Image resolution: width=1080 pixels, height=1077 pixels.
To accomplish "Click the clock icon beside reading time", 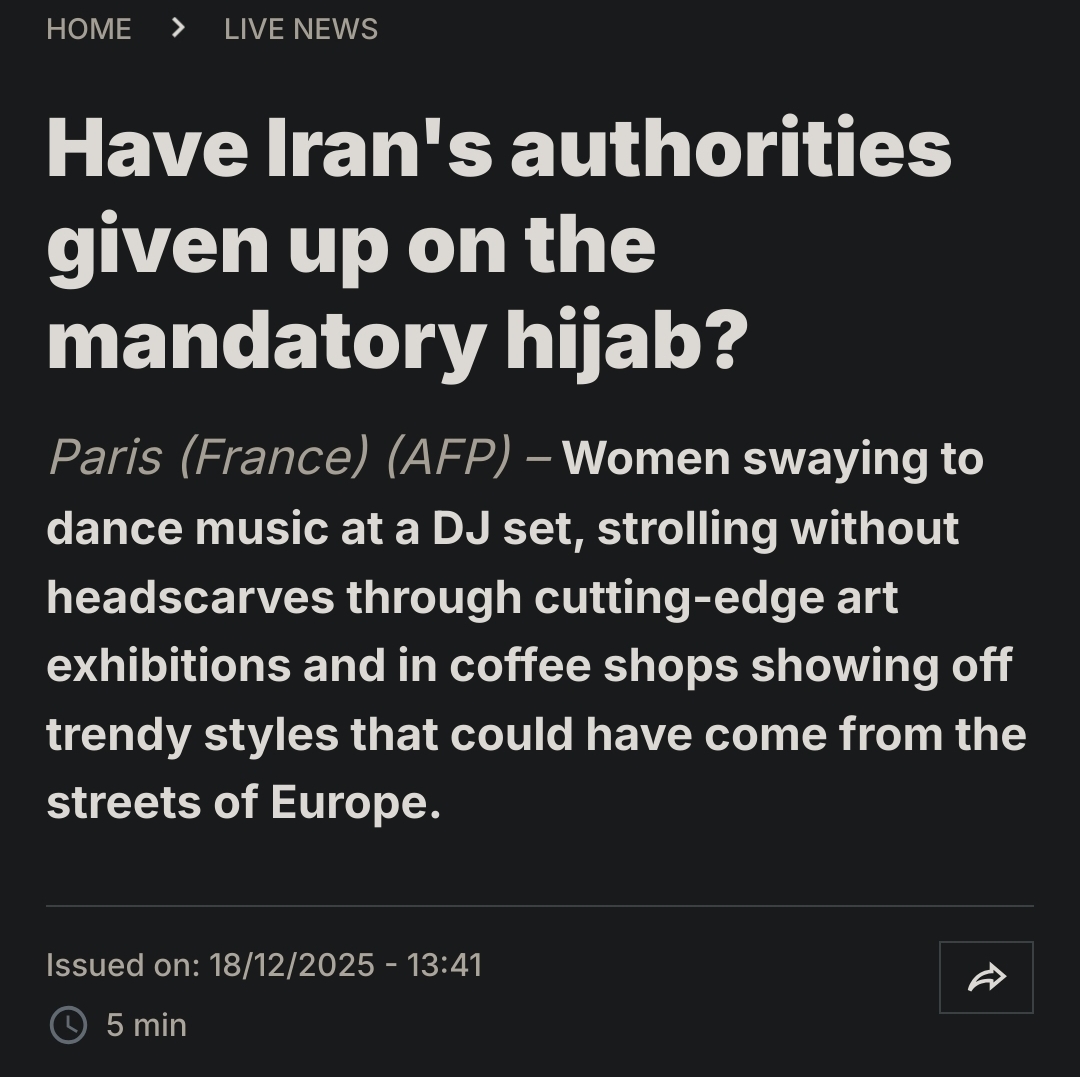I will pos(68,1025).
